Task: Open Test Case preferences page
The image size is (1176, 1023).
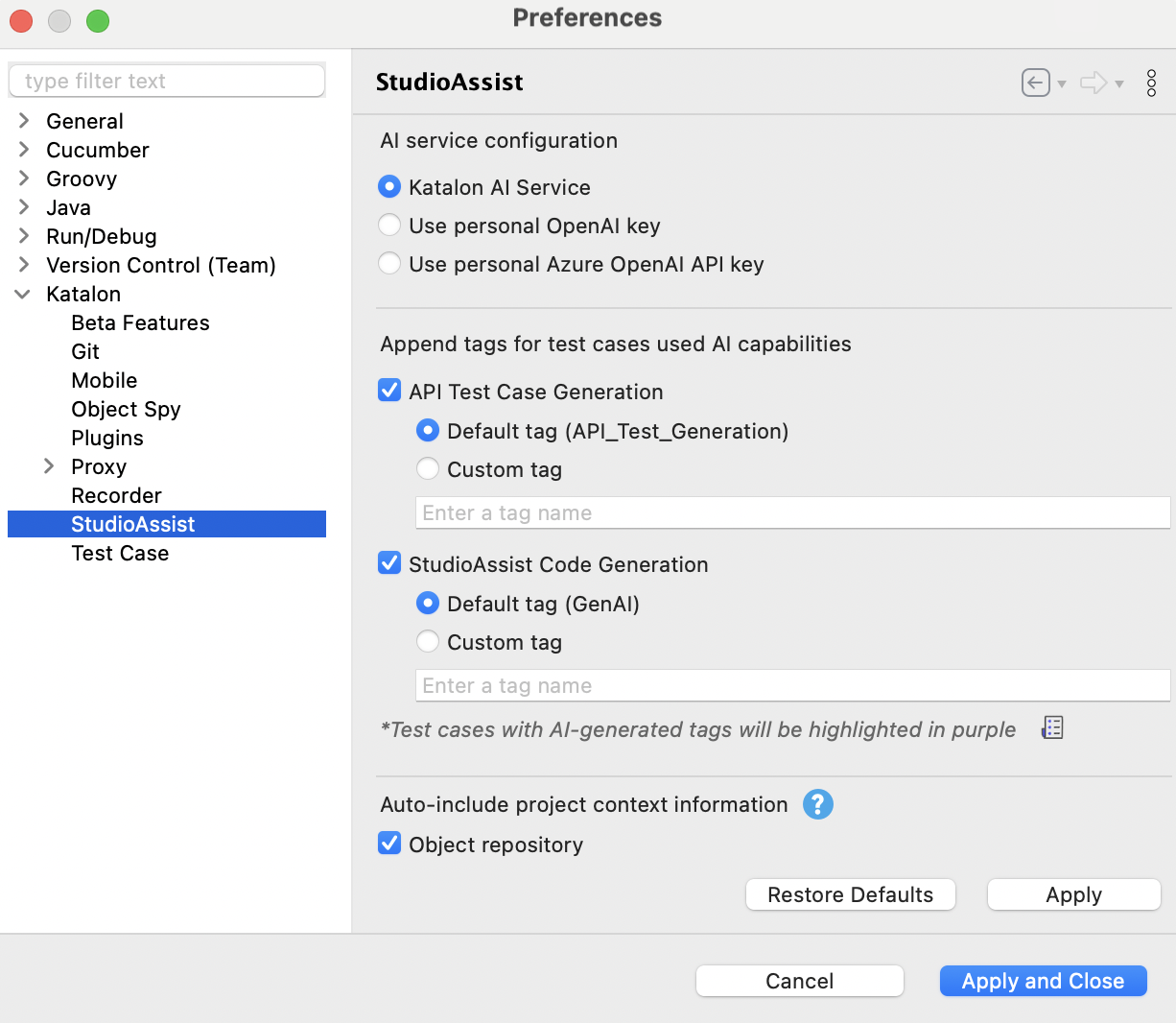Action: [120, 553]
